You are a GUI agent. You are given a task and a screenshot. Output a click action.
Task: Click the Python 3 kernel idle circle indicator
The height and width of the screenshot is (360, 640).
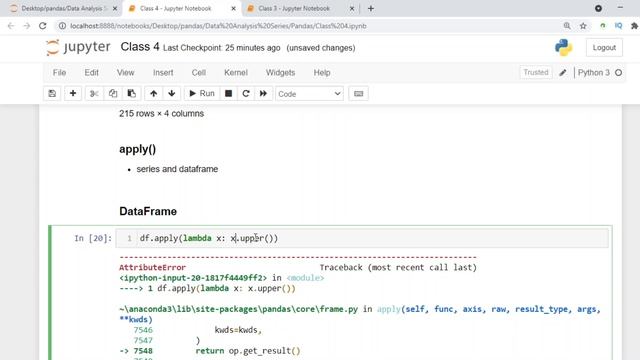coord(619,73)
